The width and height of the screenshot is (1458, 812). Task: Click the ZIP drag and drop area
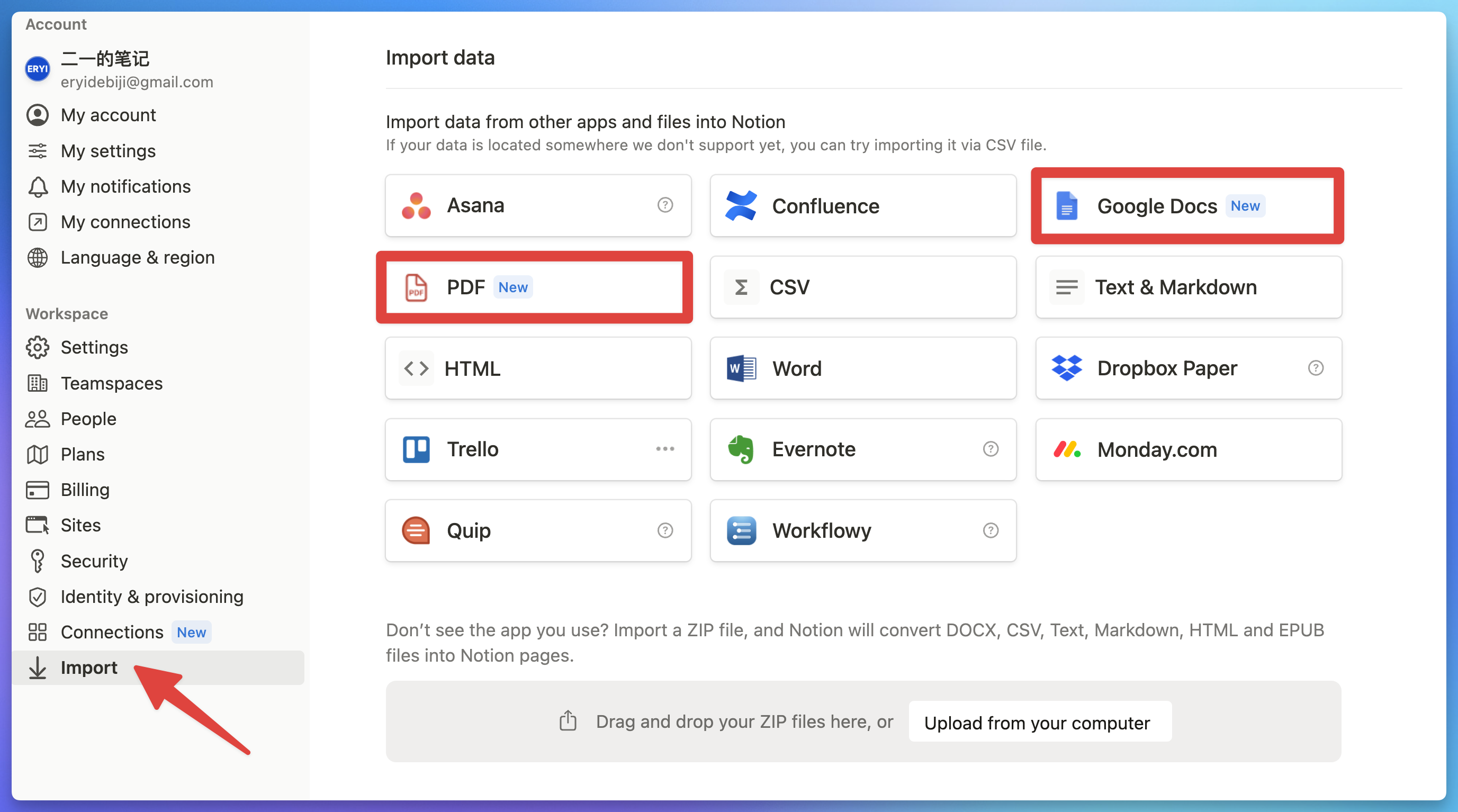click(x=736, y=722)
